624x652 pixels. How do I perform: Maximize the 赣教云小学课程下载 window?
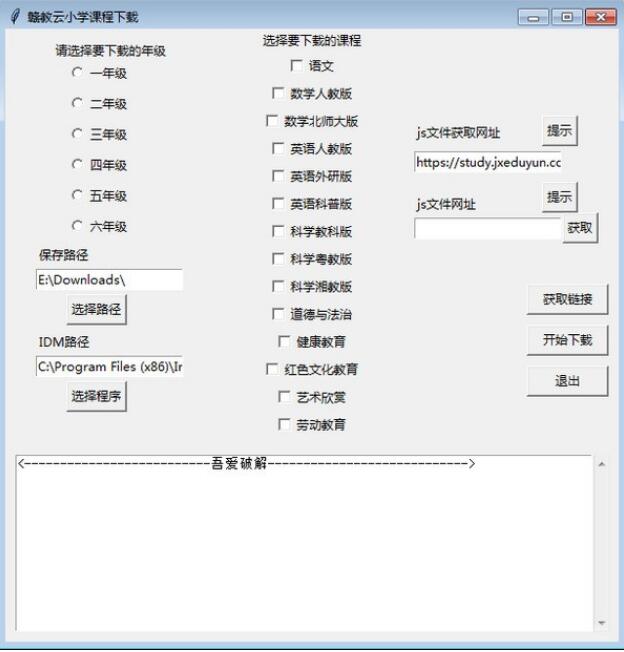(x=567, y=17)
